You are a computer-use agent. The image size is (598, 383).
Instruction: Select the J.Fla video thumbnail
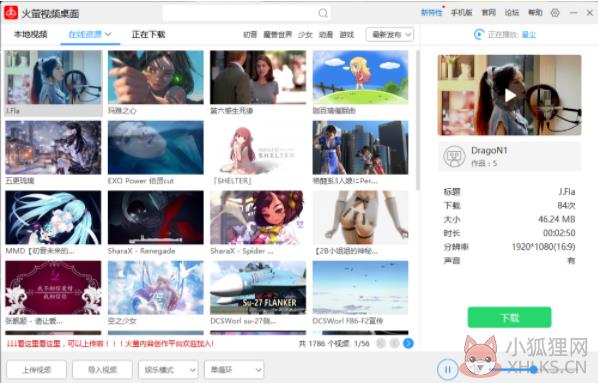click(x=53, y=77)
